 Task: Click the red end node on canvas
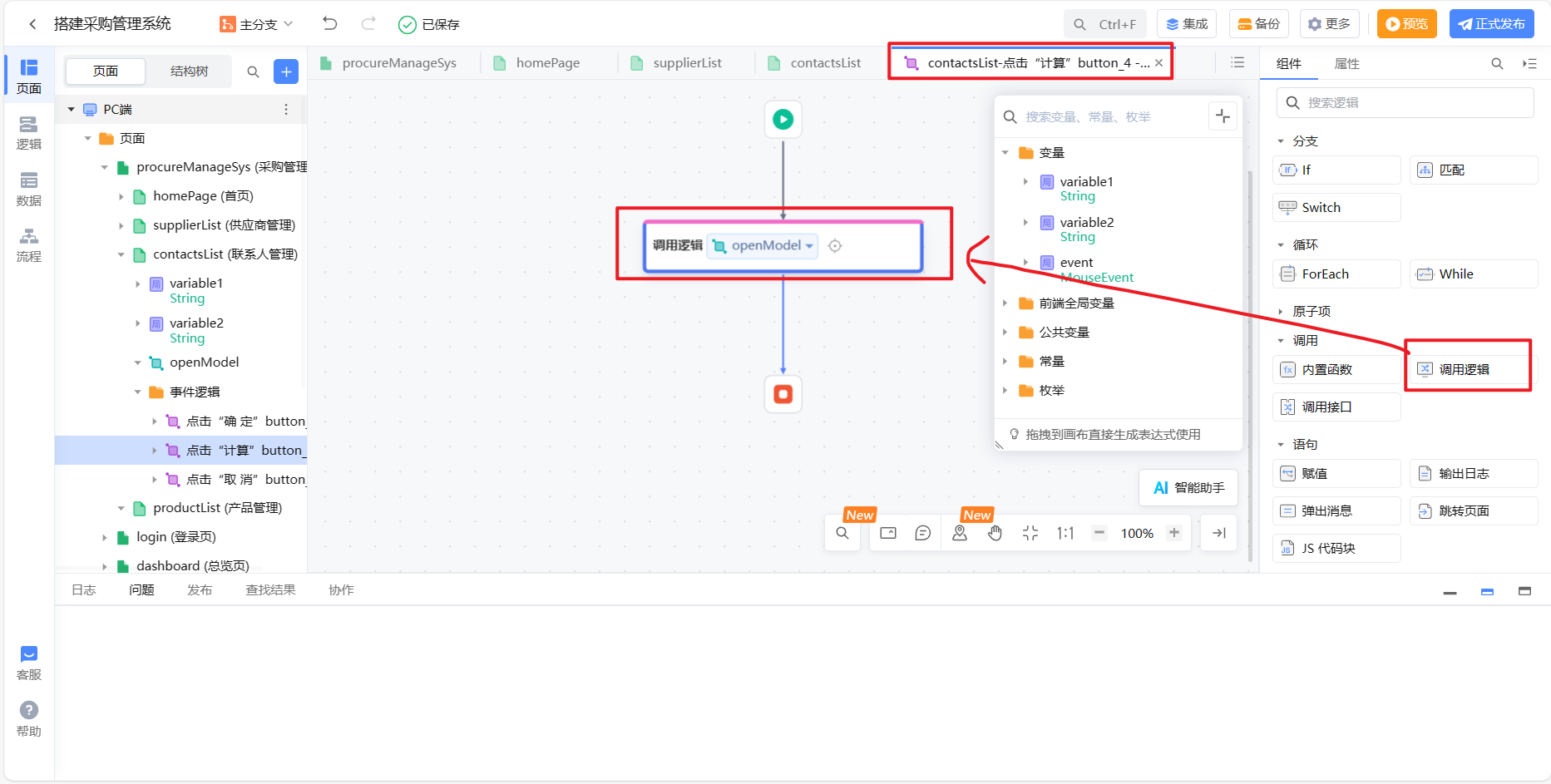point(783,394)
